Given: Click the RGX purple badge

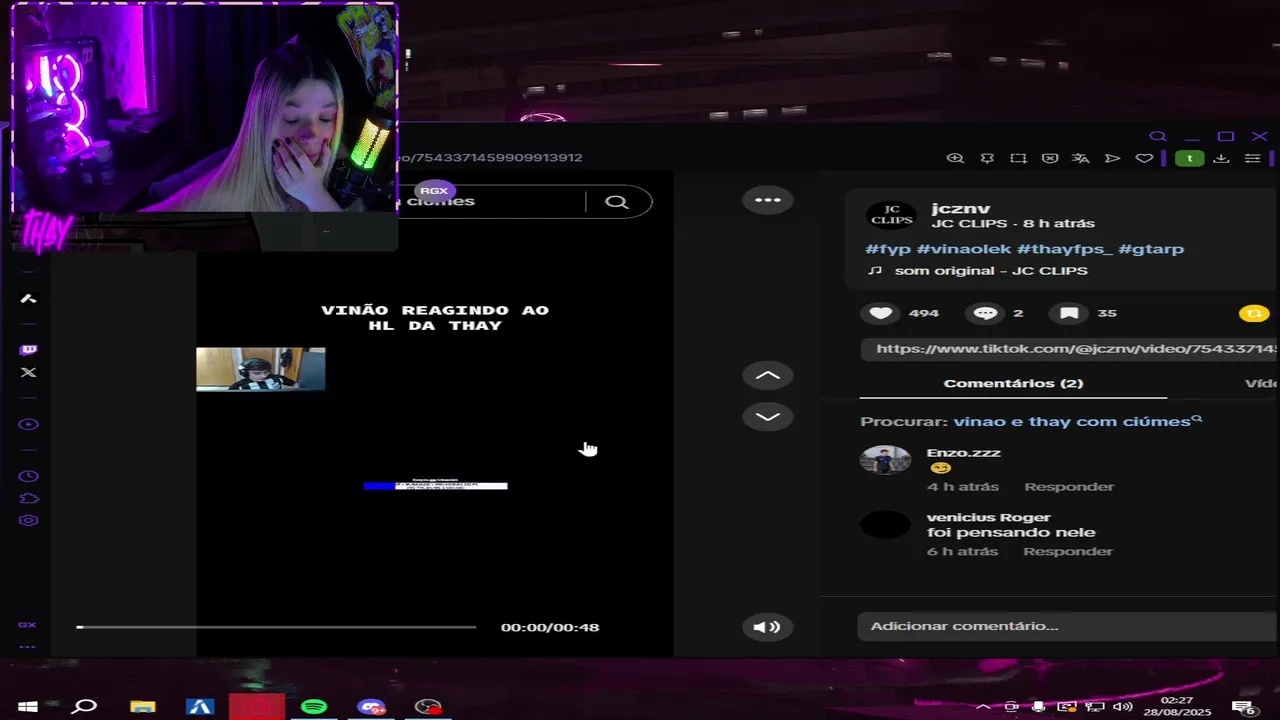Looking at the screenshot, I should tap(434, 191).
